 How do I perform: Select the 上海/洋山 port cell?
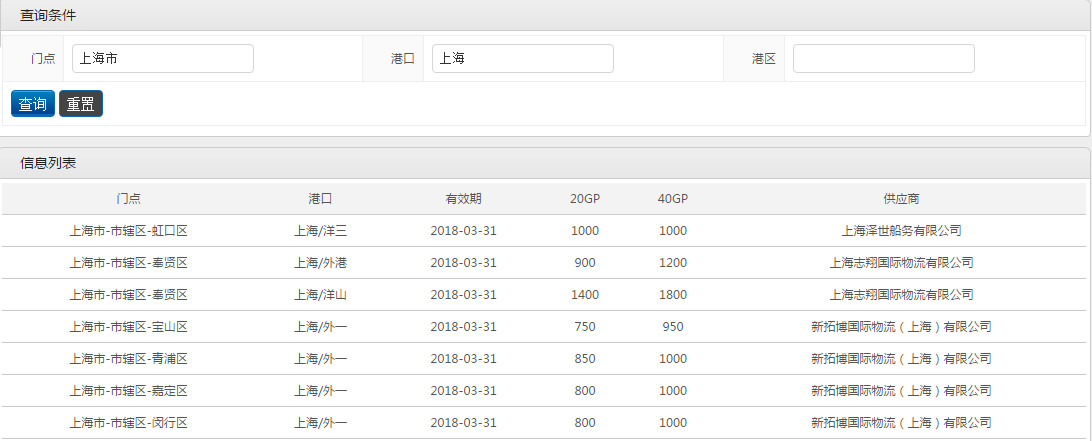pos(320,295)
